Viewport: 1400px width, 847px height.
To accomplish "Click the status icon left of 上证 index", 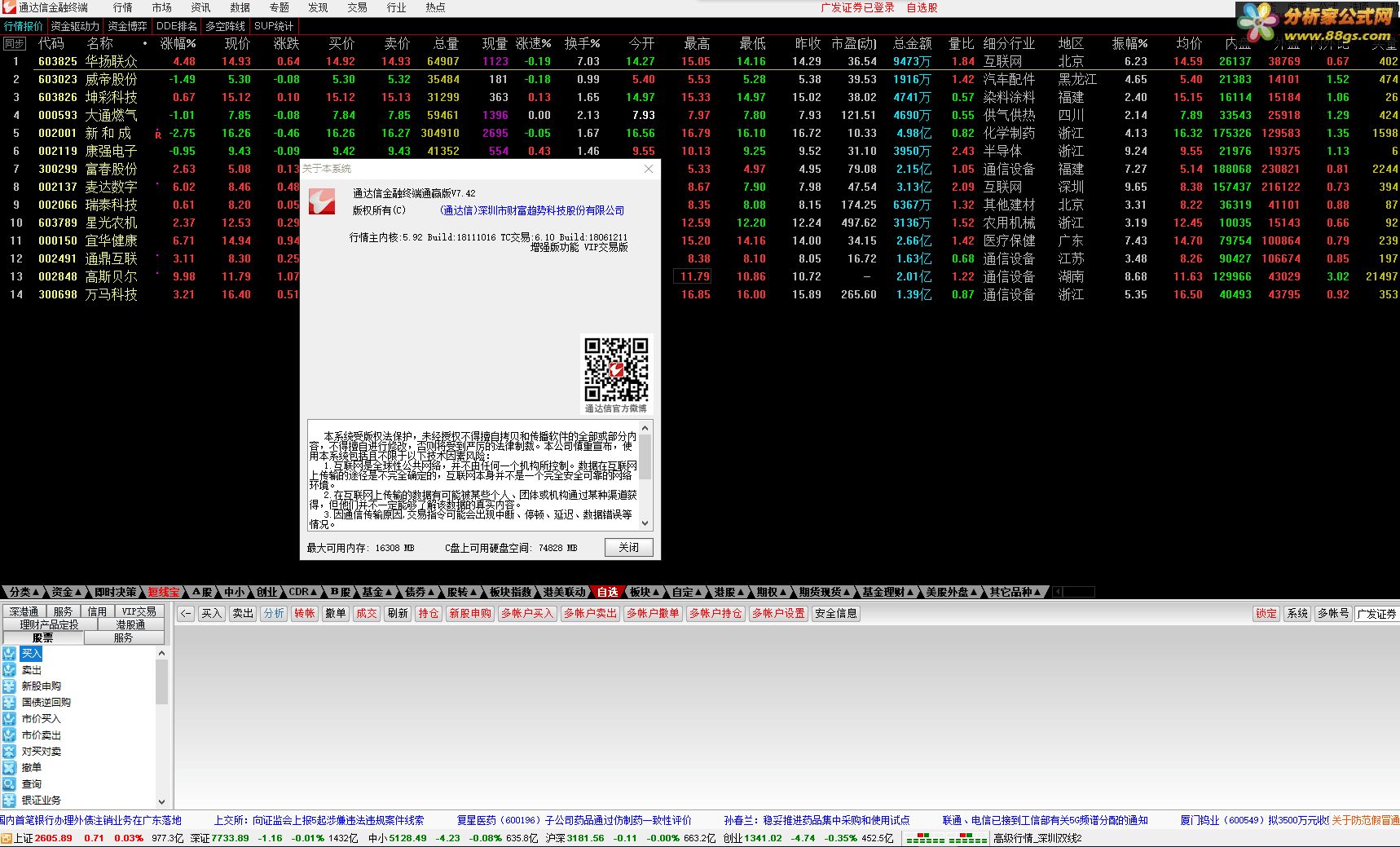I will 7,838.
